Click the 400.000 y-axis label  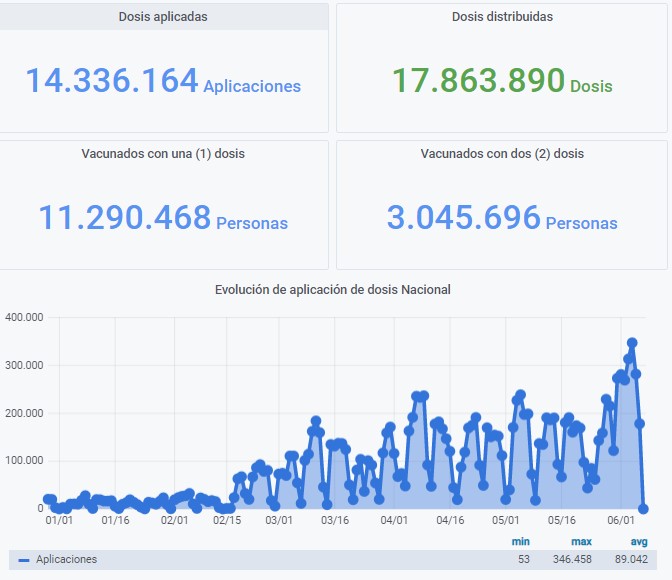click(25, 318)
